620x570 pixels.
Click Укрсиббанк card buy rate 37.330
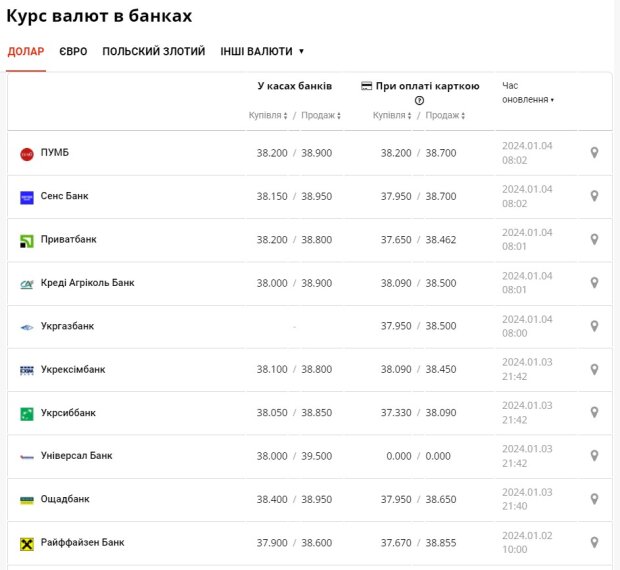click(x=396, y=413)
